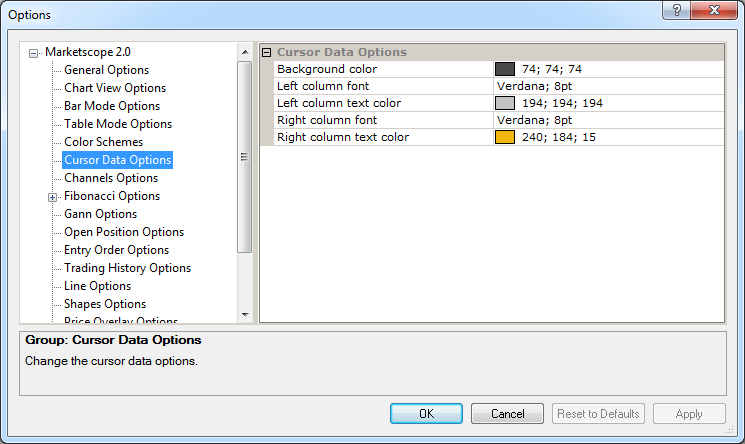Click the tree vertical scrollbar thumb
The width and height of the screenshot is (745, 444).
click(244, 157)
